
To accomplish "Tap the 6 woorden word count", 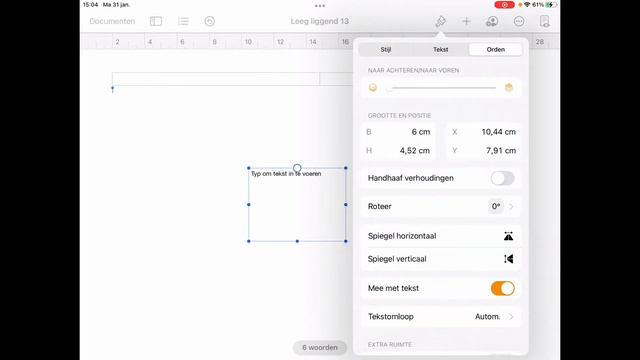I will pos(320,348).
